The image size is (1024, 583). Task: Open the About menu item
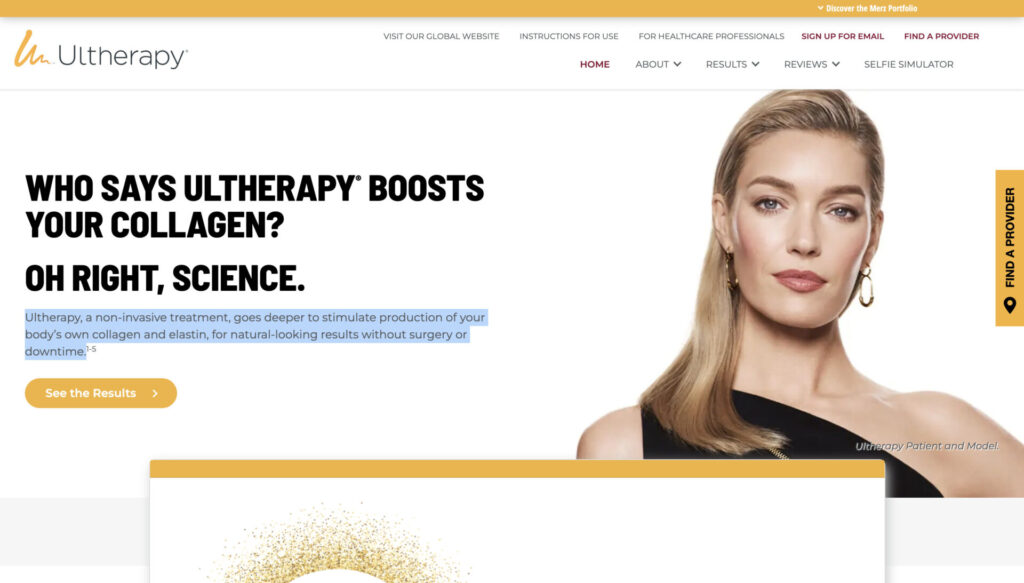(652, 64)
